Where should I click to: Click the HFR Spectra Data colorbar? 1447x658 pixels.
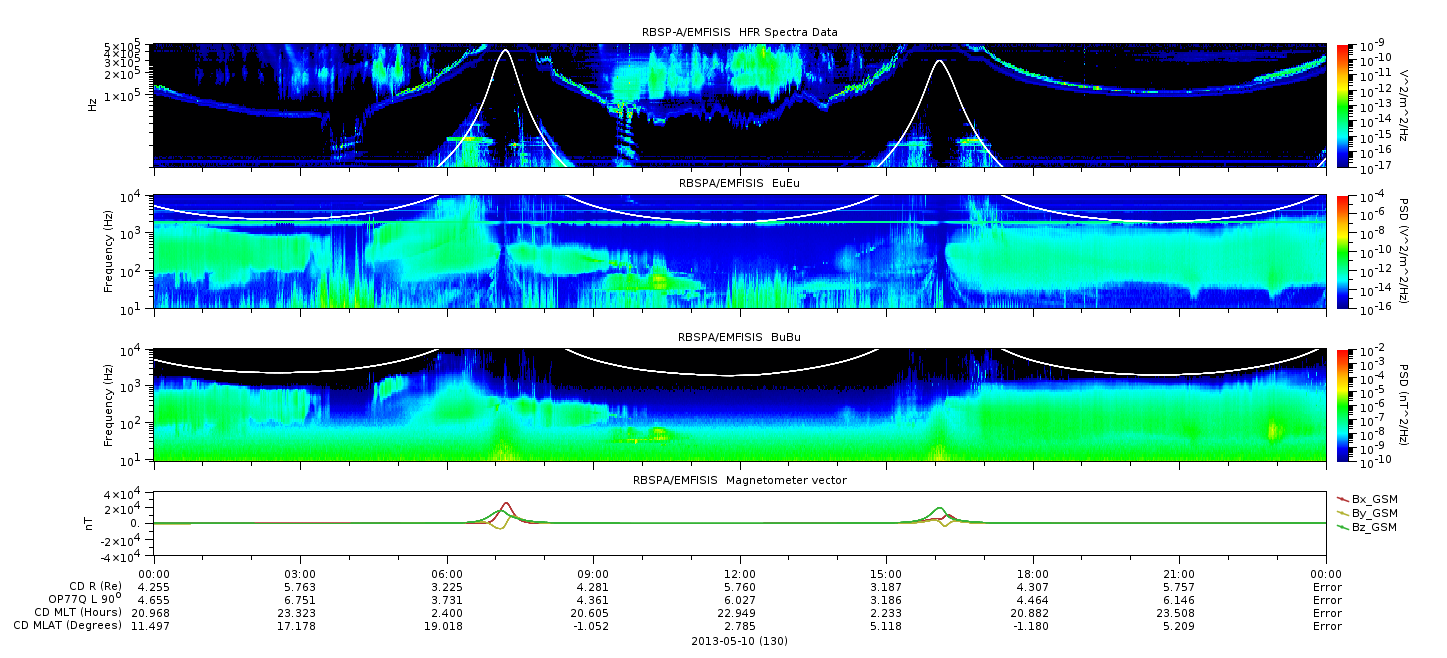(1342, 104)
